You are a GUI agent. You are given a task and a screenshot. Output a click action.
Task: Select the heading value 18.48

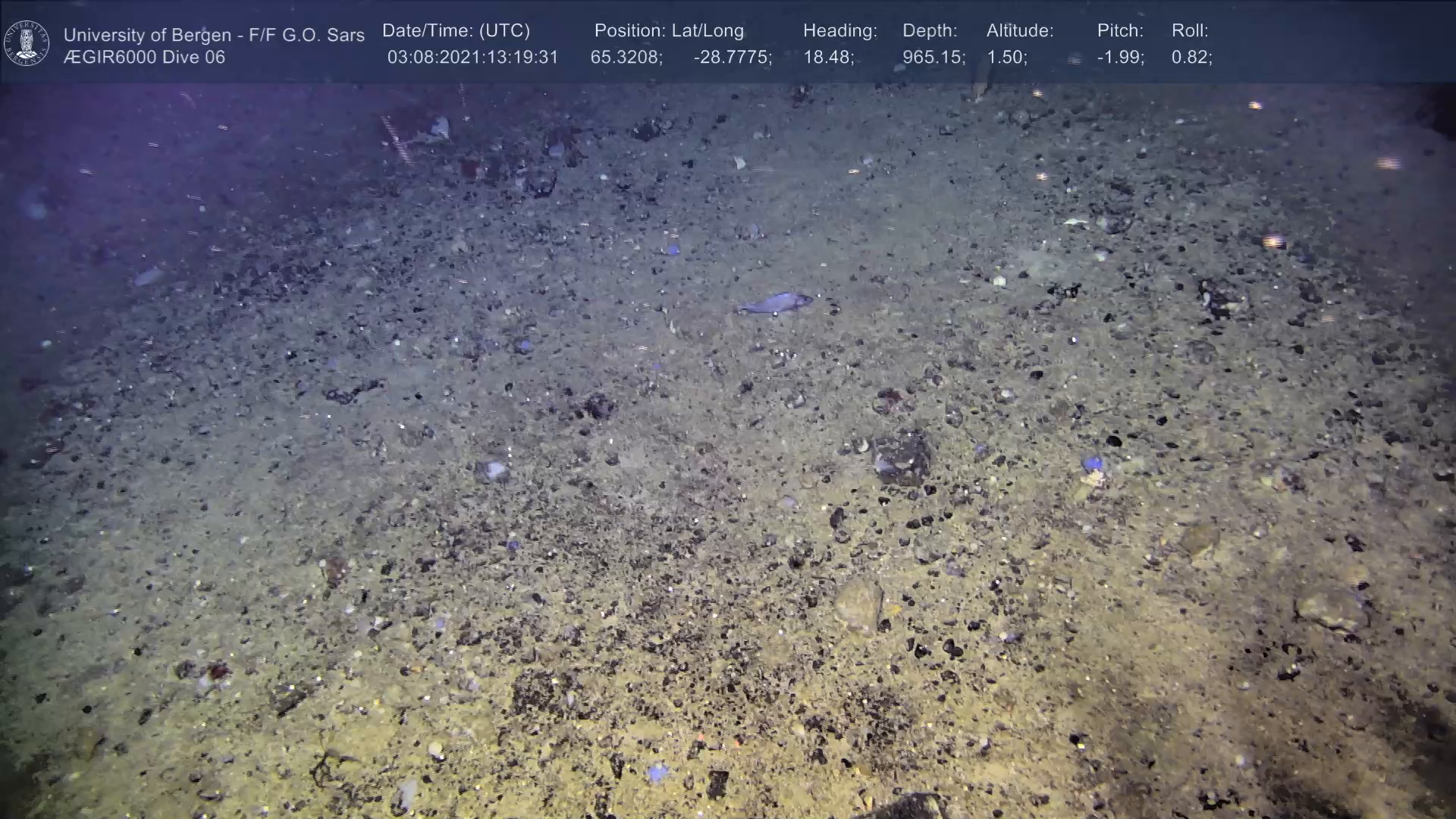pyautogui.click(x=828, y=58)
